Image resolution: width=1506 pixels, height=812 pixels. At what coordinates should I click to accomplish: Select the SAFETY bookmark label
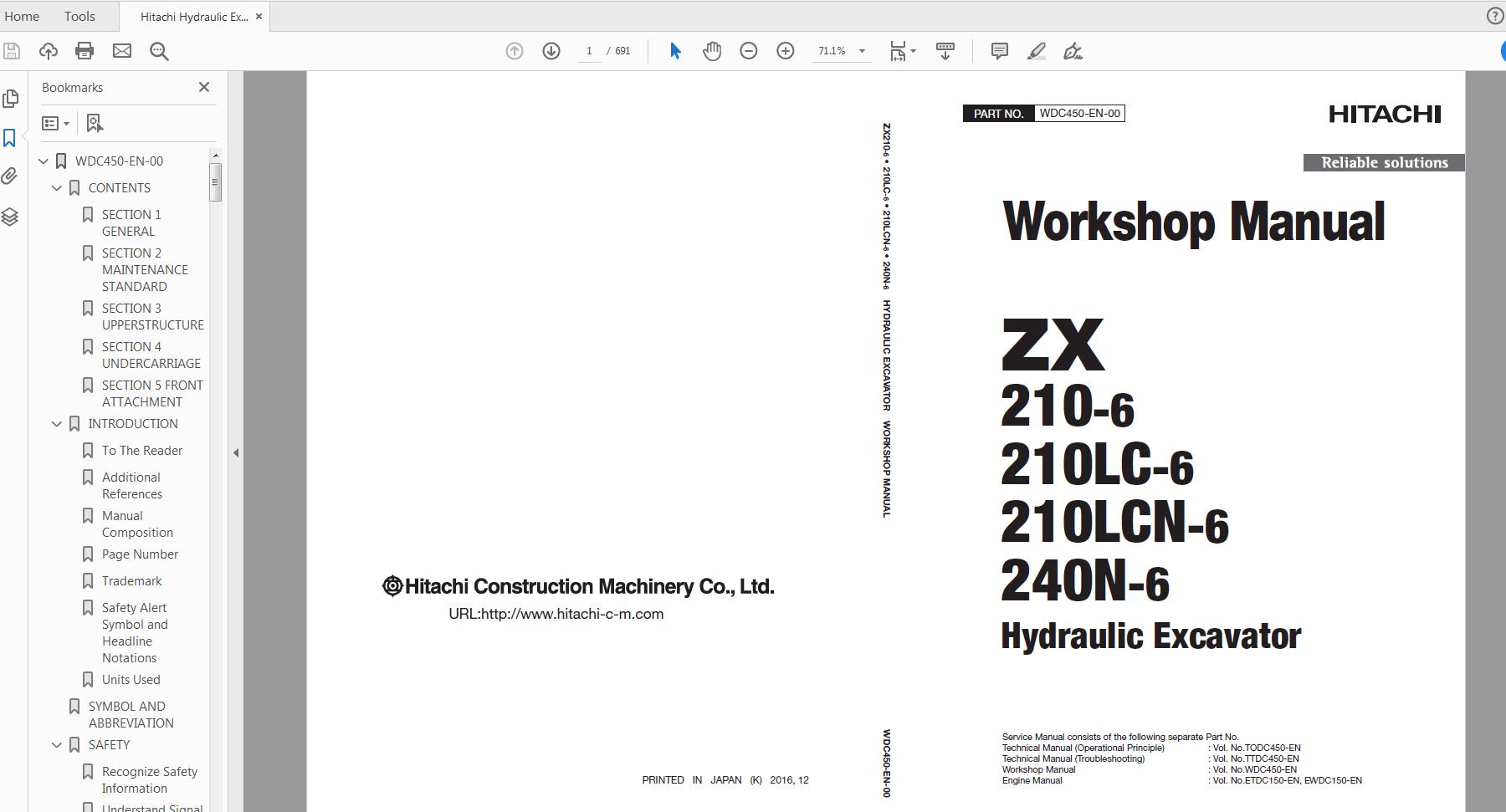tap(109, 744)
